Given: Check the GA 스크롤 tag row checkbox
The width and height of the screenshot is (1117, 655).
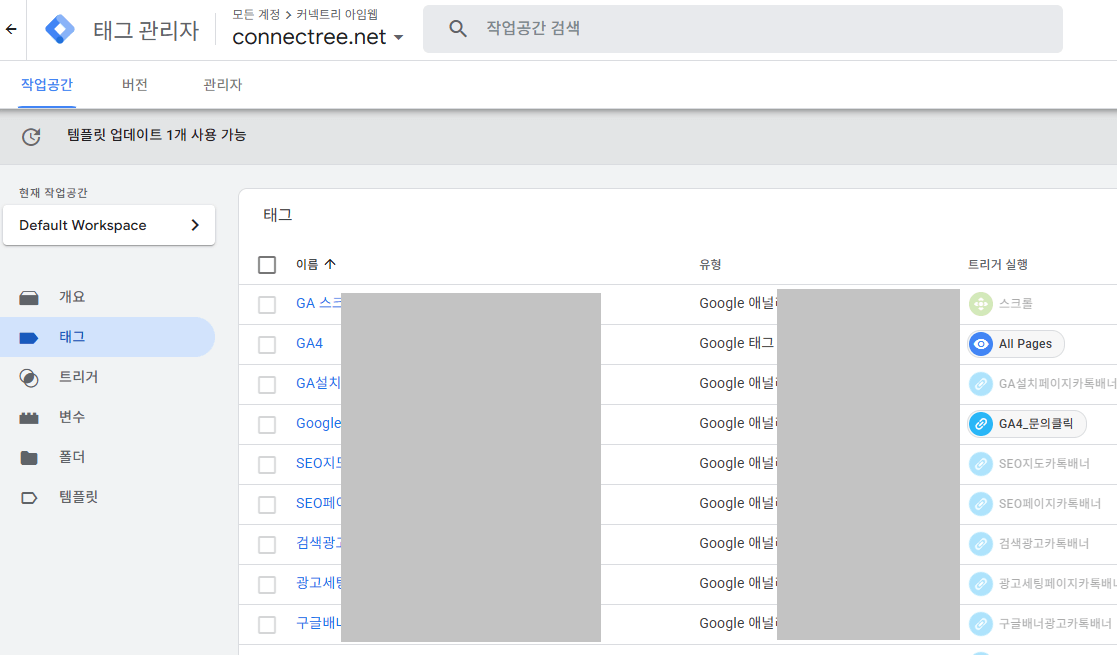Looking at the screenshot, I should 266,304.
